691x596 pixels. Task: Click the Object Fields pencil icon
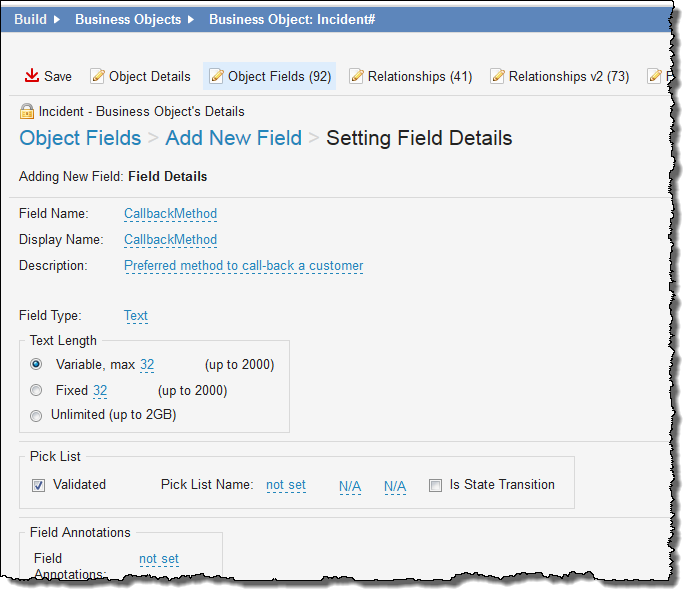tap(216, 76)
